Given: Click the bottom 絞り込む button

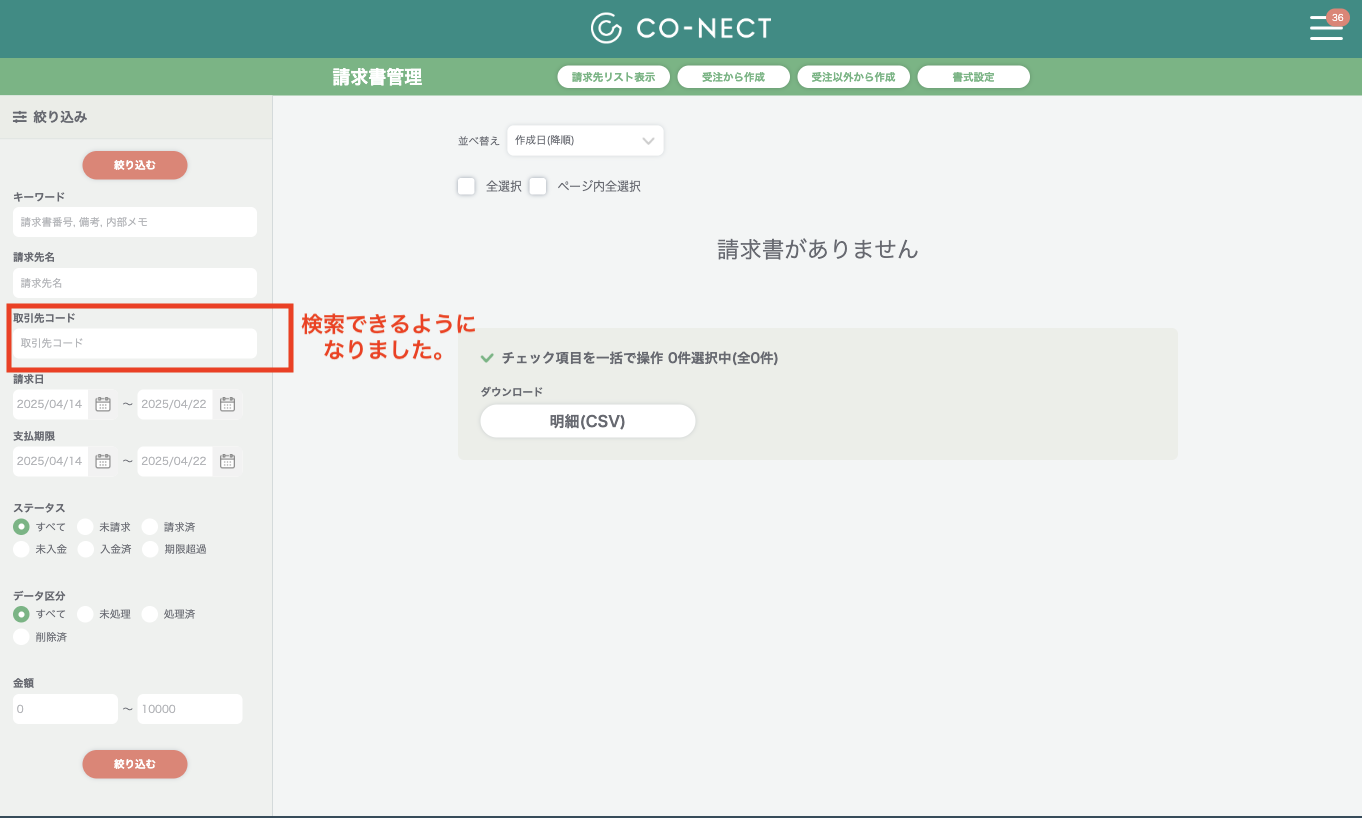Looking at the screenshot, I should click(x=135, y=764).
